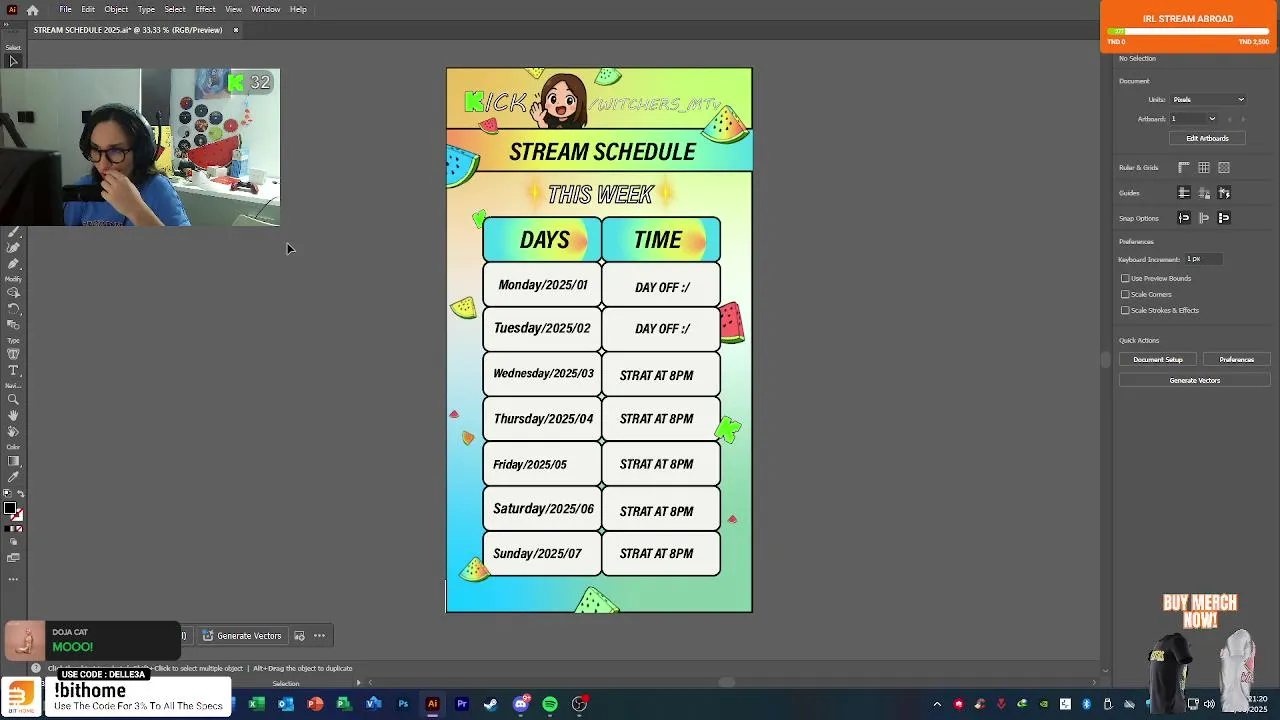Toggle lock guides button
The image size is (1280, 720).
click(1204, 193)
